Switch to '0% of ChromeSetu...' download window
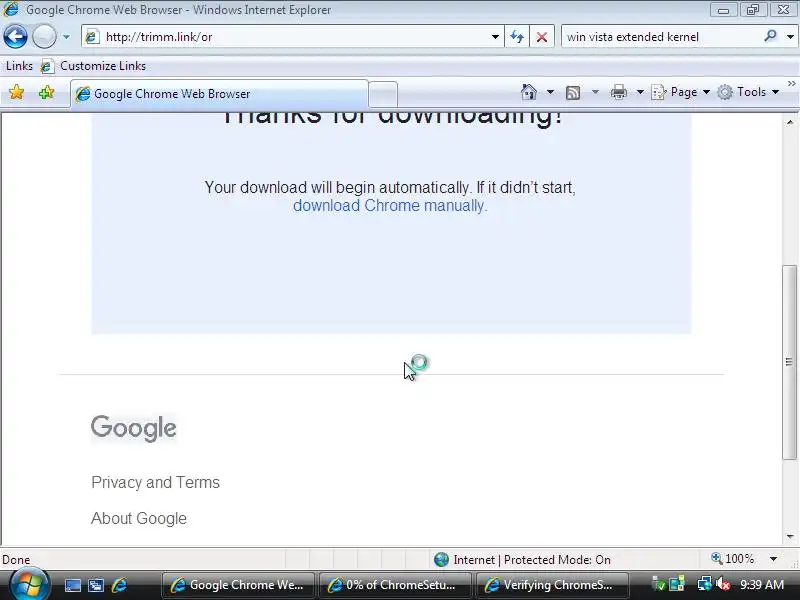Viewport: 800px width, 600px height. point(395,585)
